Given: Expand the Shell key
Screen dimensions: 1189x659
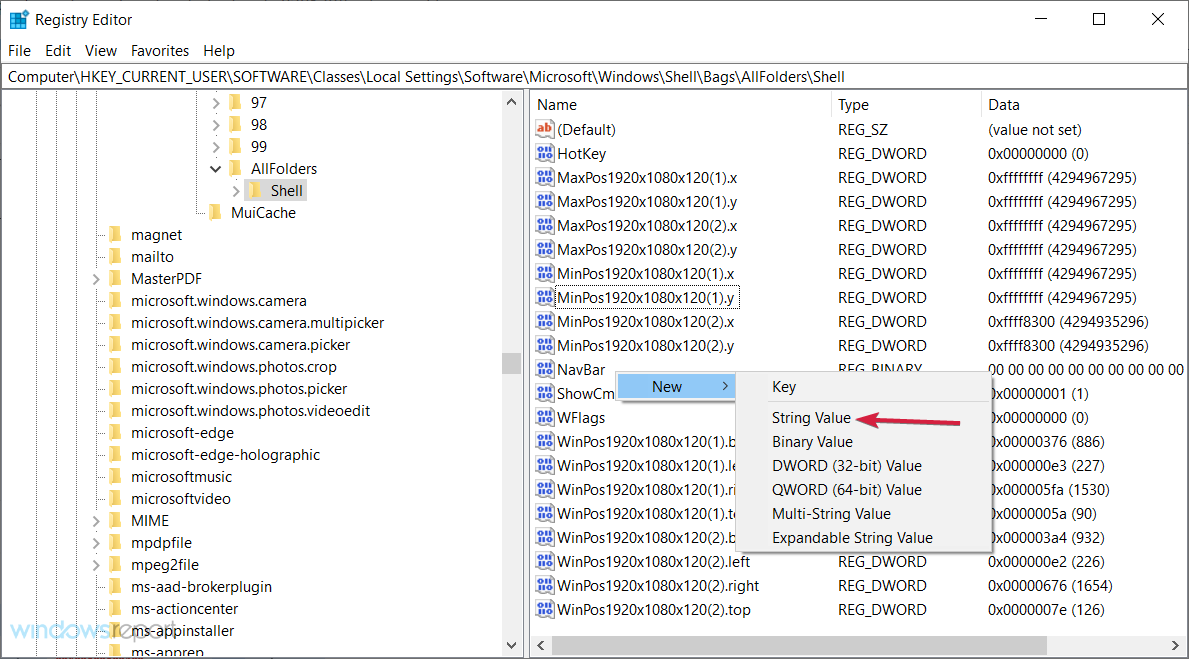Looking at the screenshot, I should (x=236, y=190).
